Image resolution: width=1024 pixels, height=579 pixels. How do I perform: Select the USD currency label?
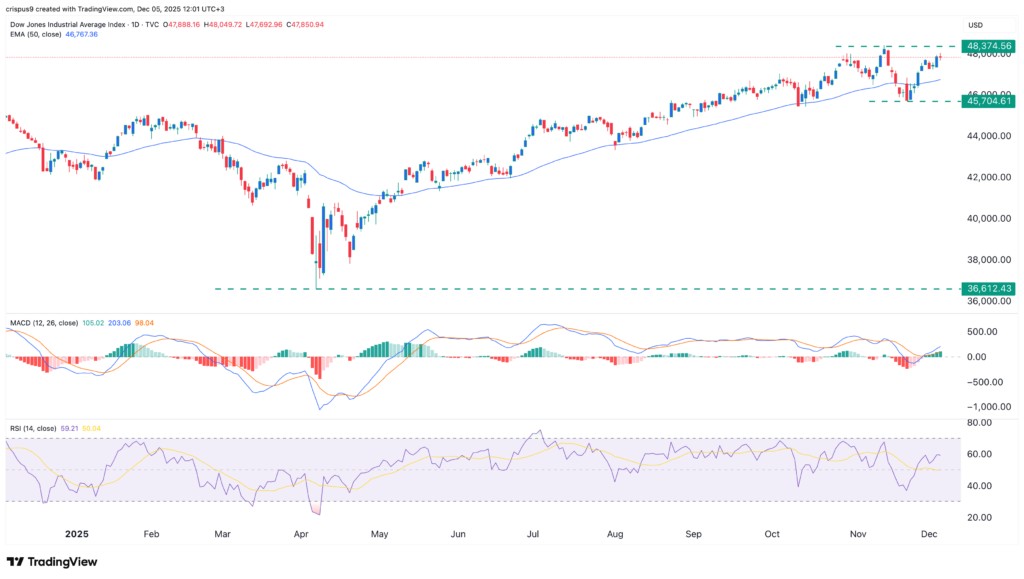point(975,25)
